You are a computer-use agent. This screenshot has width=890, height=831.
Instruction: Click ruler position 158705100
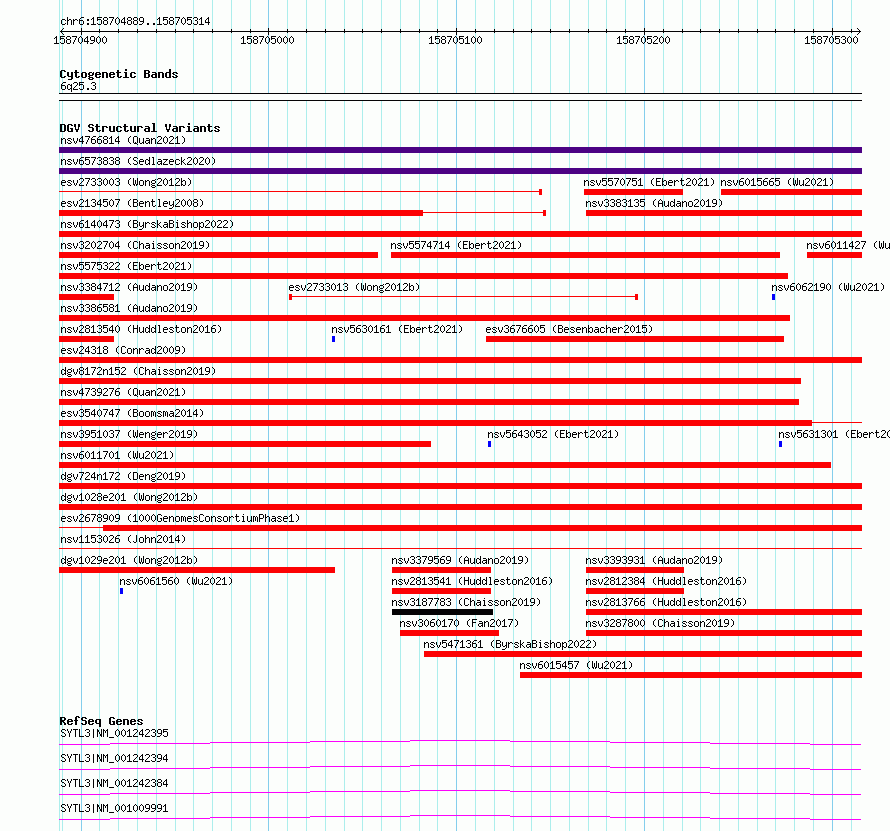pyautogui.click(x=455, y=40)
